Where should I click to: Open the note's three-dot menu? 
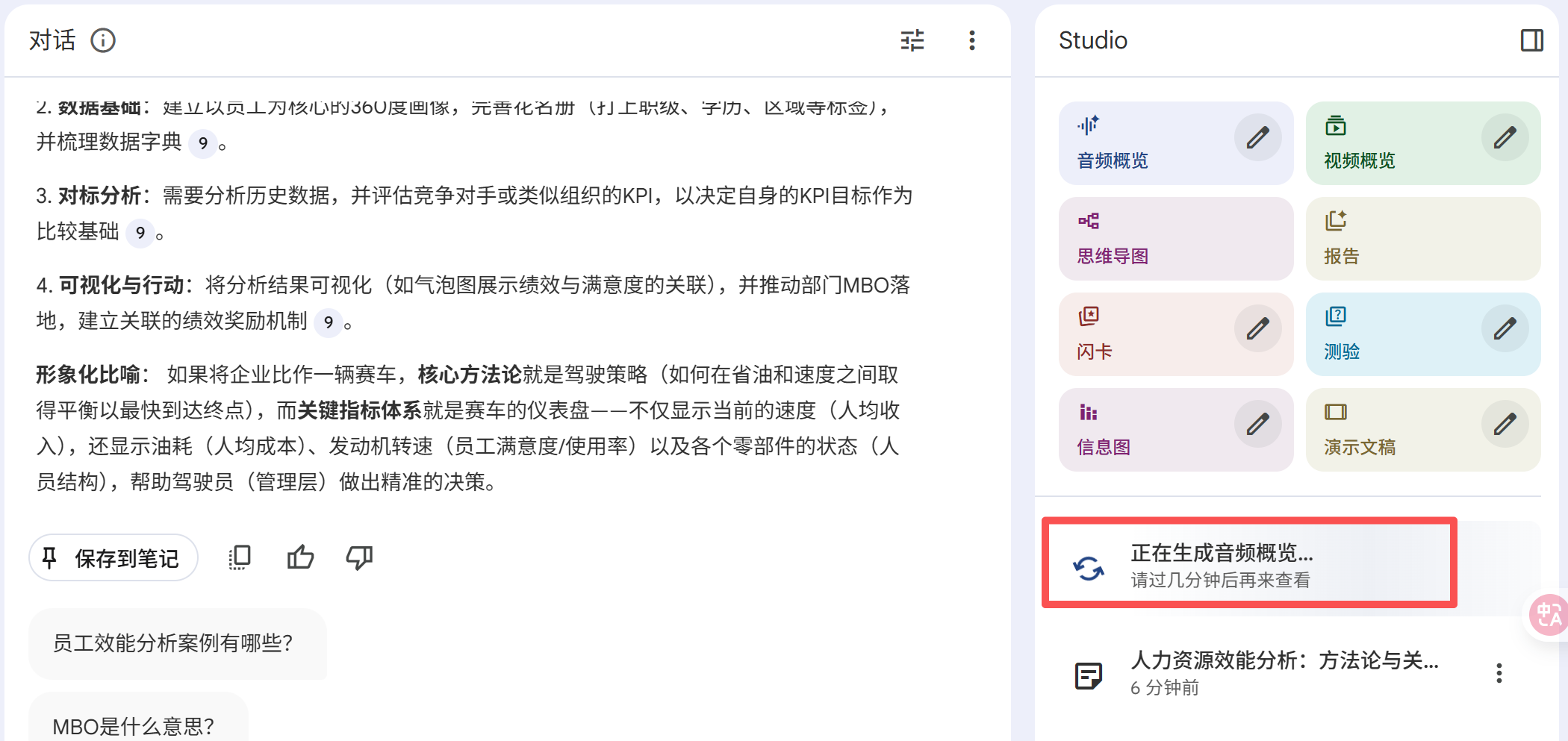click(x=1499, y=673)
